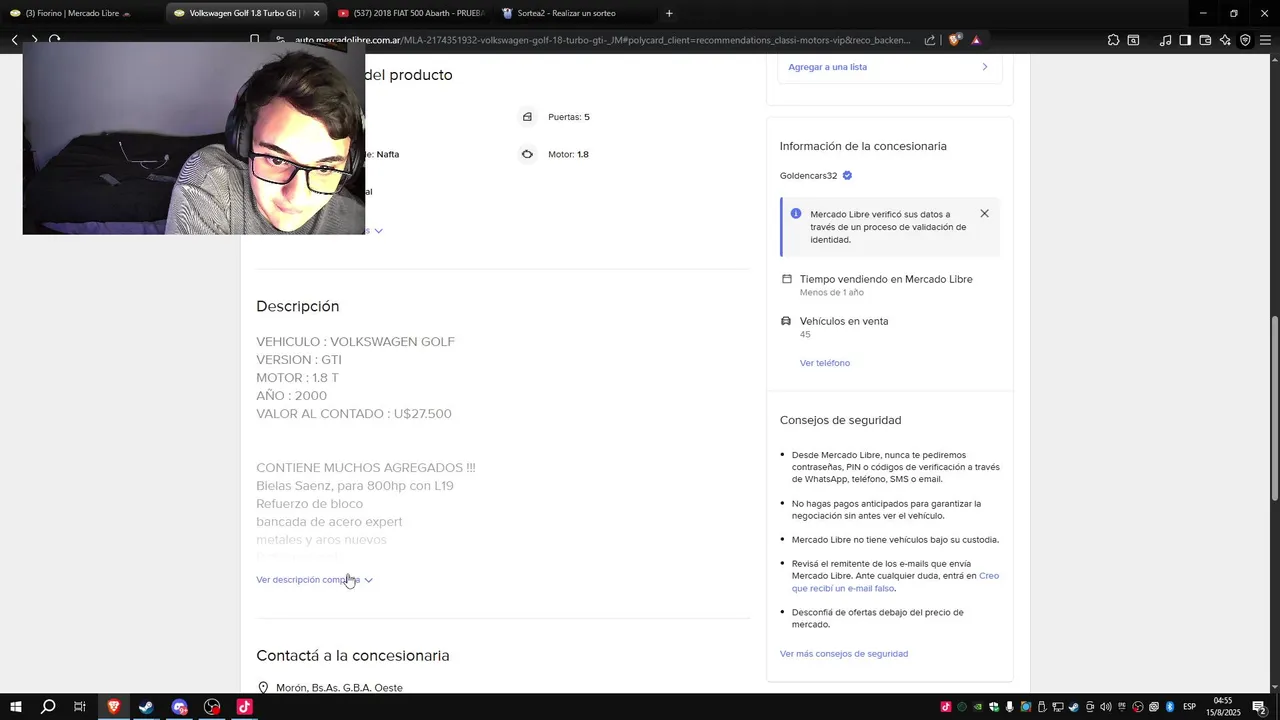The image size is (1280, 720).
Task: Click the mercadolibre address bar URL
Action: 603,40
